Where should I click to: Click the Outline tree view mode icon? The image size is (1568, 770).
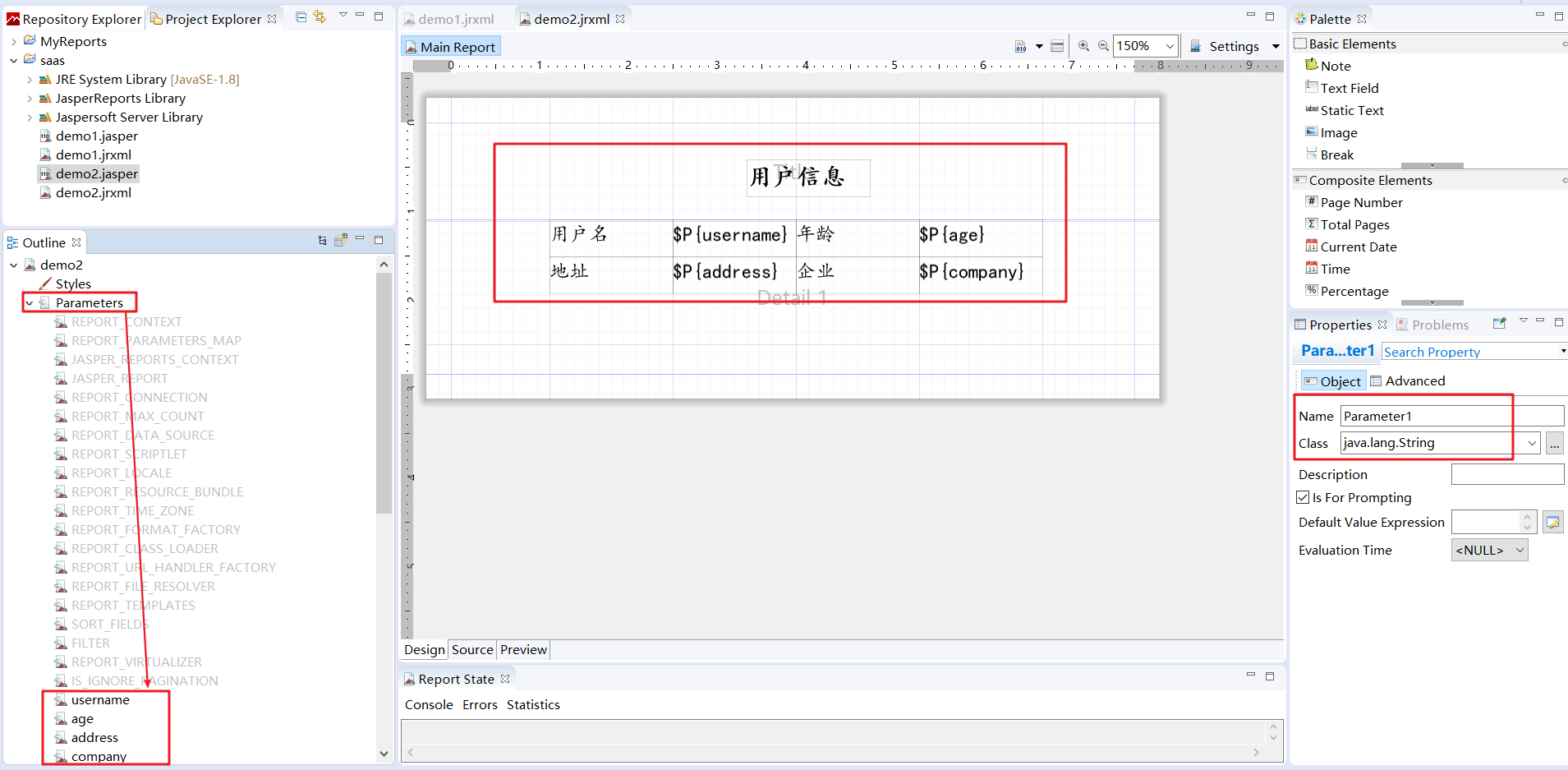(322, 241)
